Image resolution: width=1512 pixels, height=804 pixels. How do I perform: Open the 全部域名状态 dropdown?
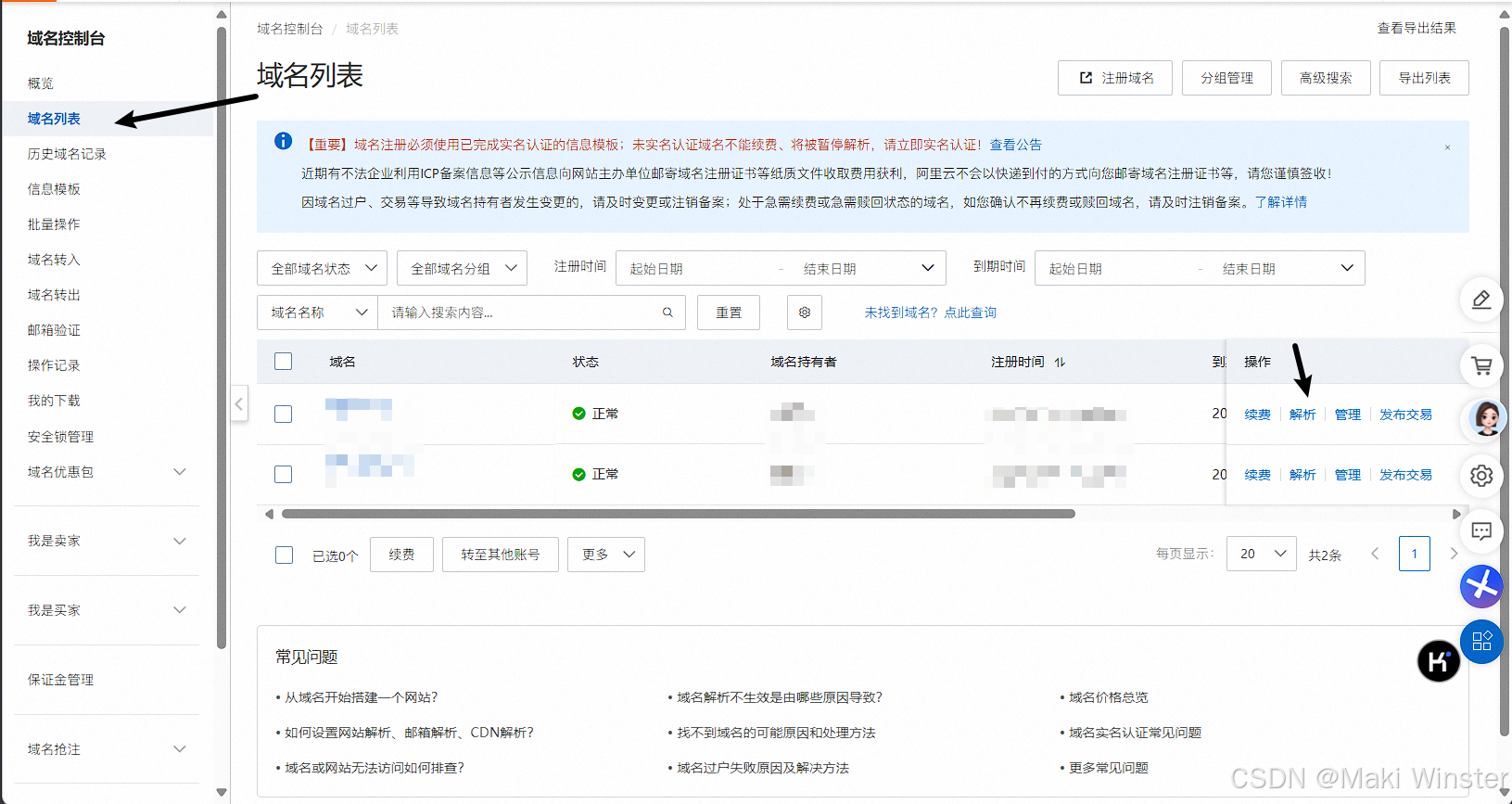[322, 268]
